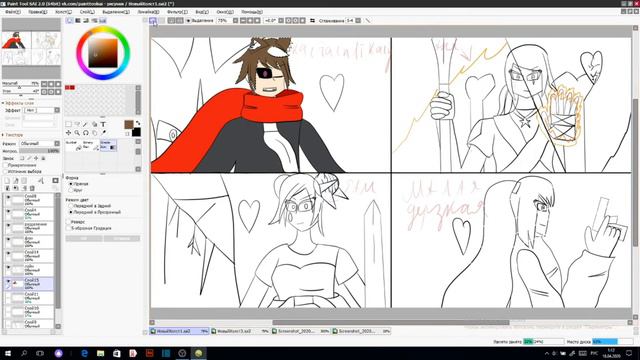The width and height of the screenshot is (640, 360).
Task: Toggle the straight line drawing mode
Action: pyautogui.click(x=368, y=20)
